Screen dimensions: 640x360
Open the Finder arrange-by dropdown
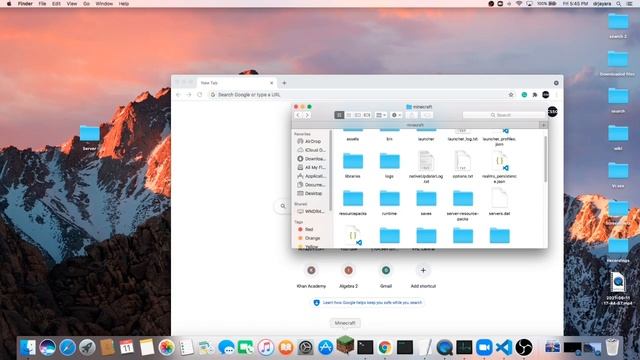(x=381, y=115)
